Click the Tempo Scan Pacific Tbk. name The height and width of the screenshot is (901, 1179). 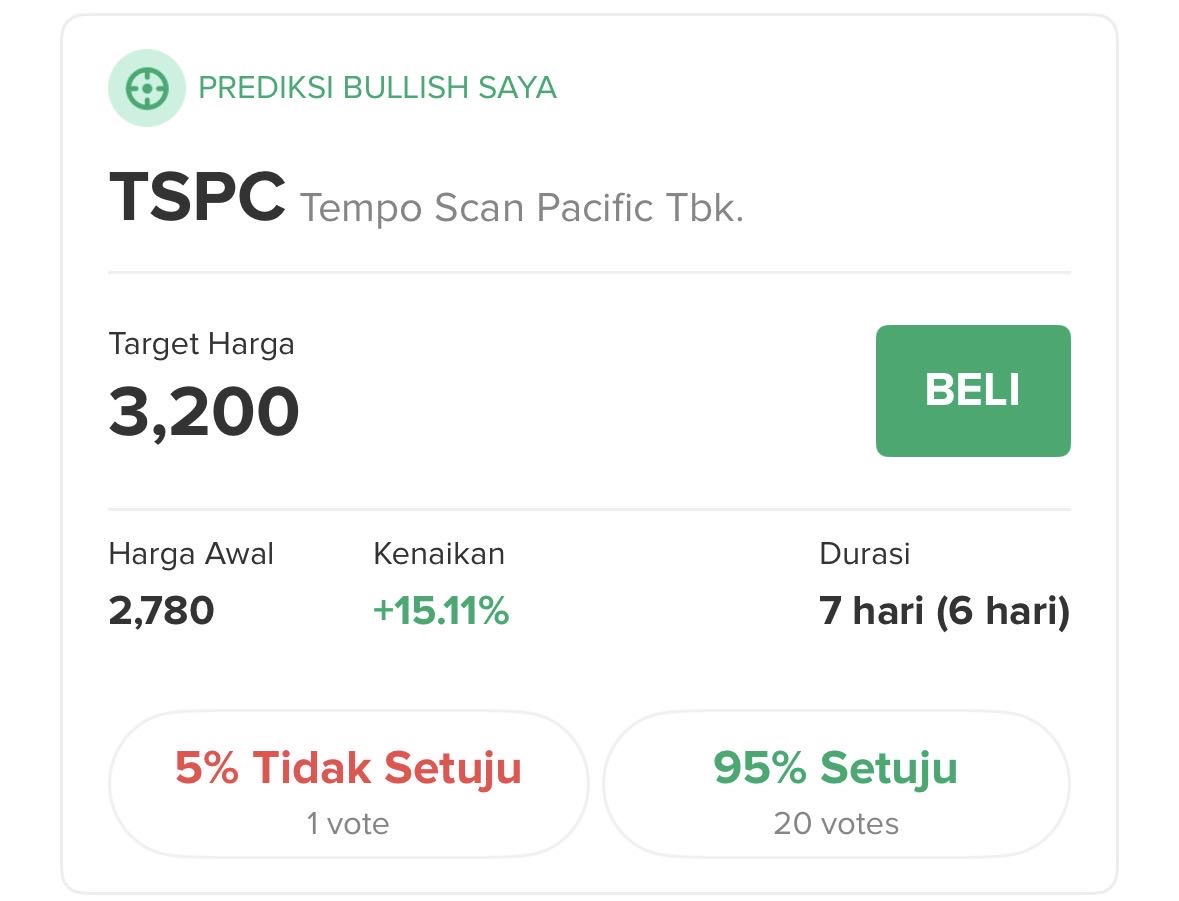521,208
